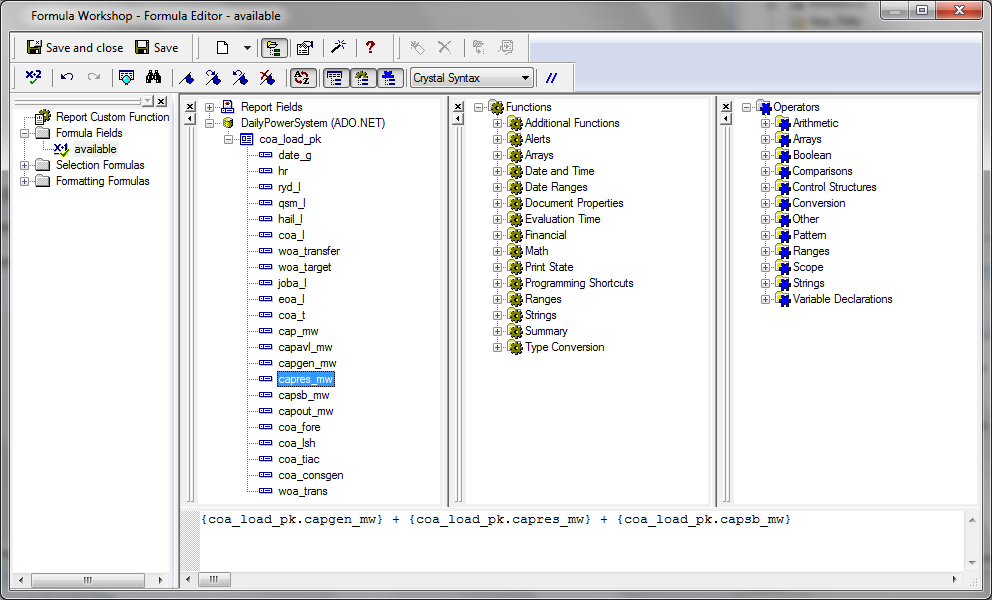Image resolution: width=992 pixels, height=600 pixels.
Task: Expand the Additional Functions category
Action: point(497,123)
